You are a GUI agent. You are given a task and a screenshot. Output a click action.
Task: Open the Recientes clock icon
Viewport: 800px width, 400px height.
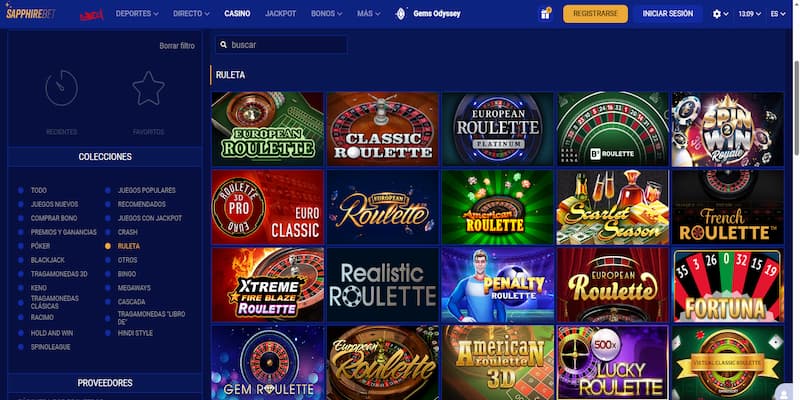coord(62,88)
